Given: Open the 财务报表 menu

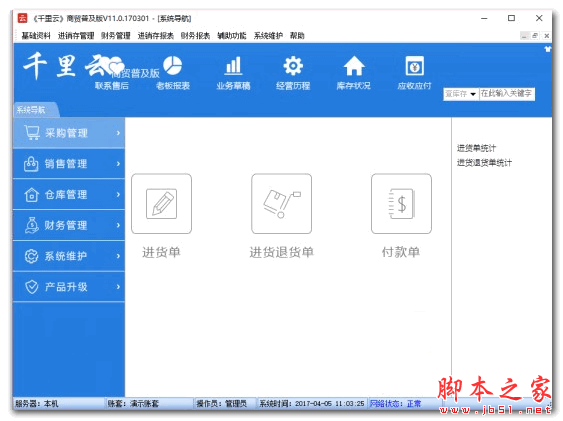Looking at the screenshot, I should pyautogui.click(x=195, y=36).
